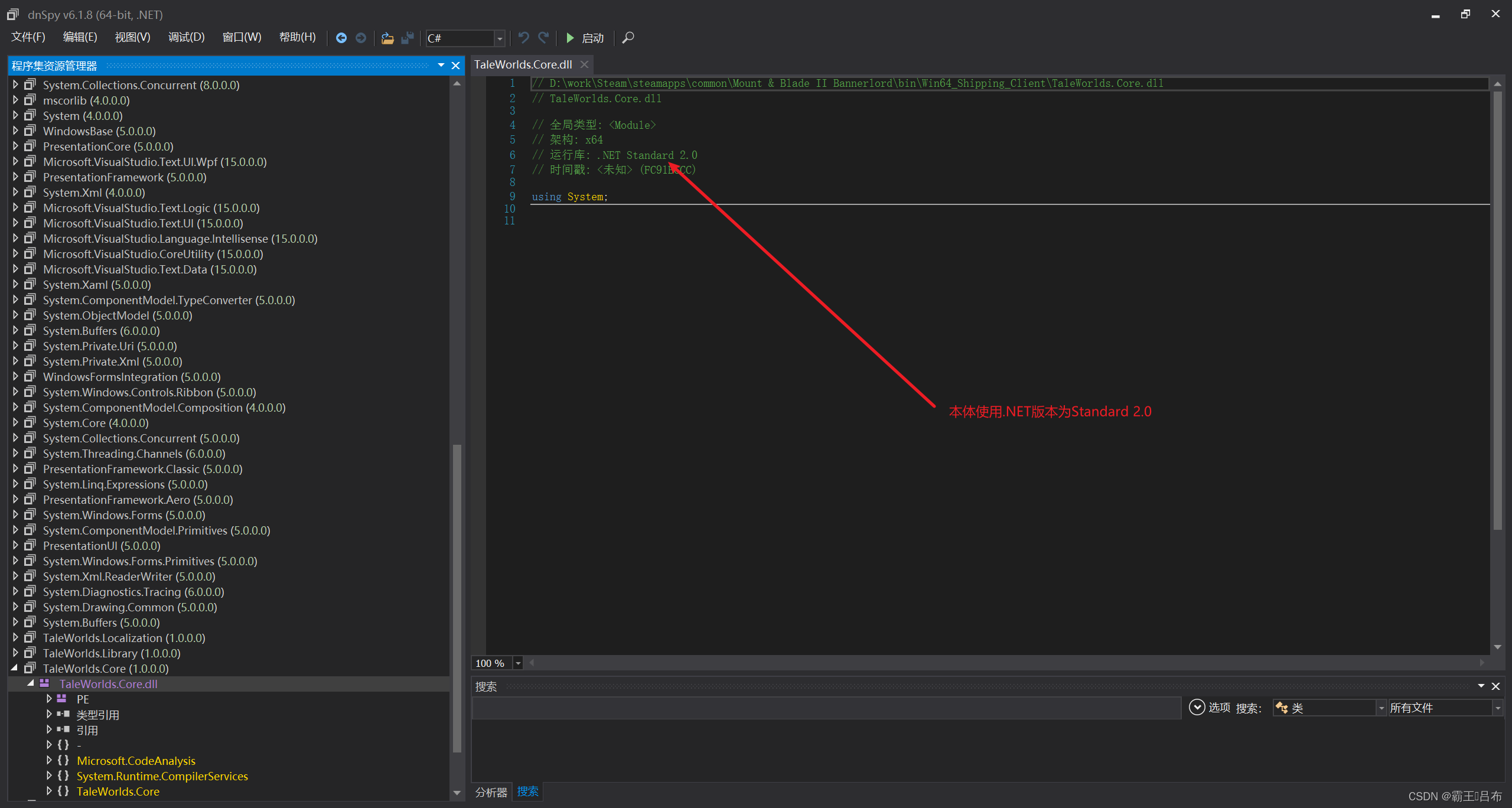Select System.Windows.Forms (5.0.0.0) in tree

pos(124,515)
